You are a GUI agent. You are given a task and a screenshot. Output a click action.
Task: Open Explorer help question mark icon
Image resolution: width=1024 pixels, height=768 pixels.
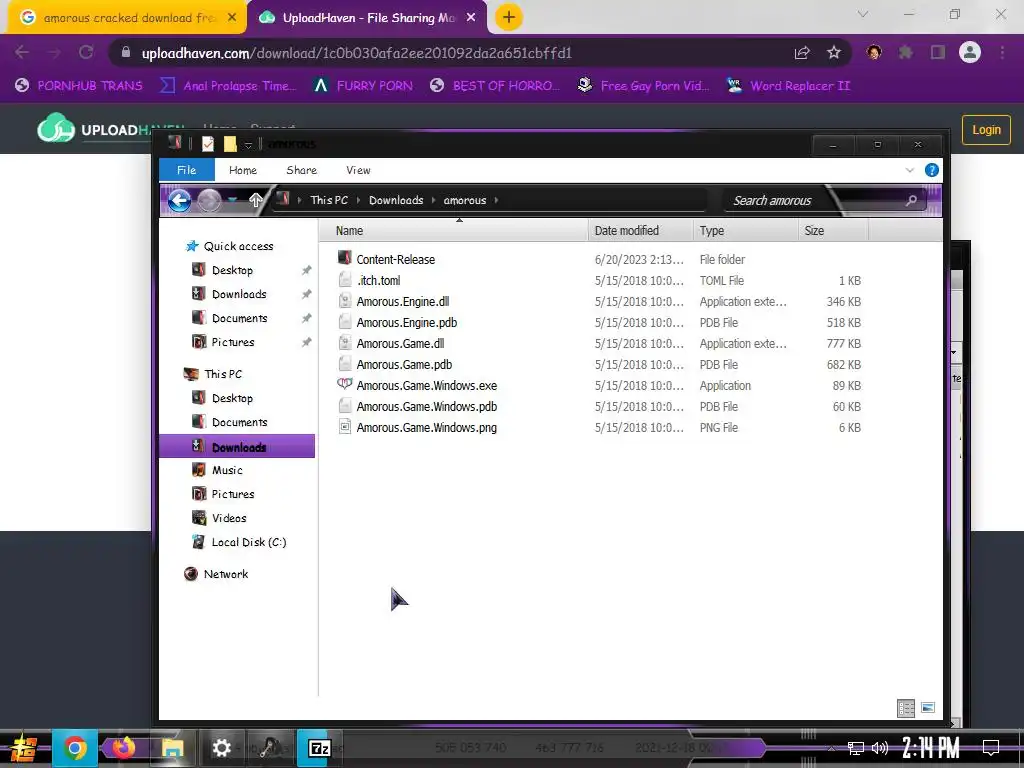tap(932, 170)
